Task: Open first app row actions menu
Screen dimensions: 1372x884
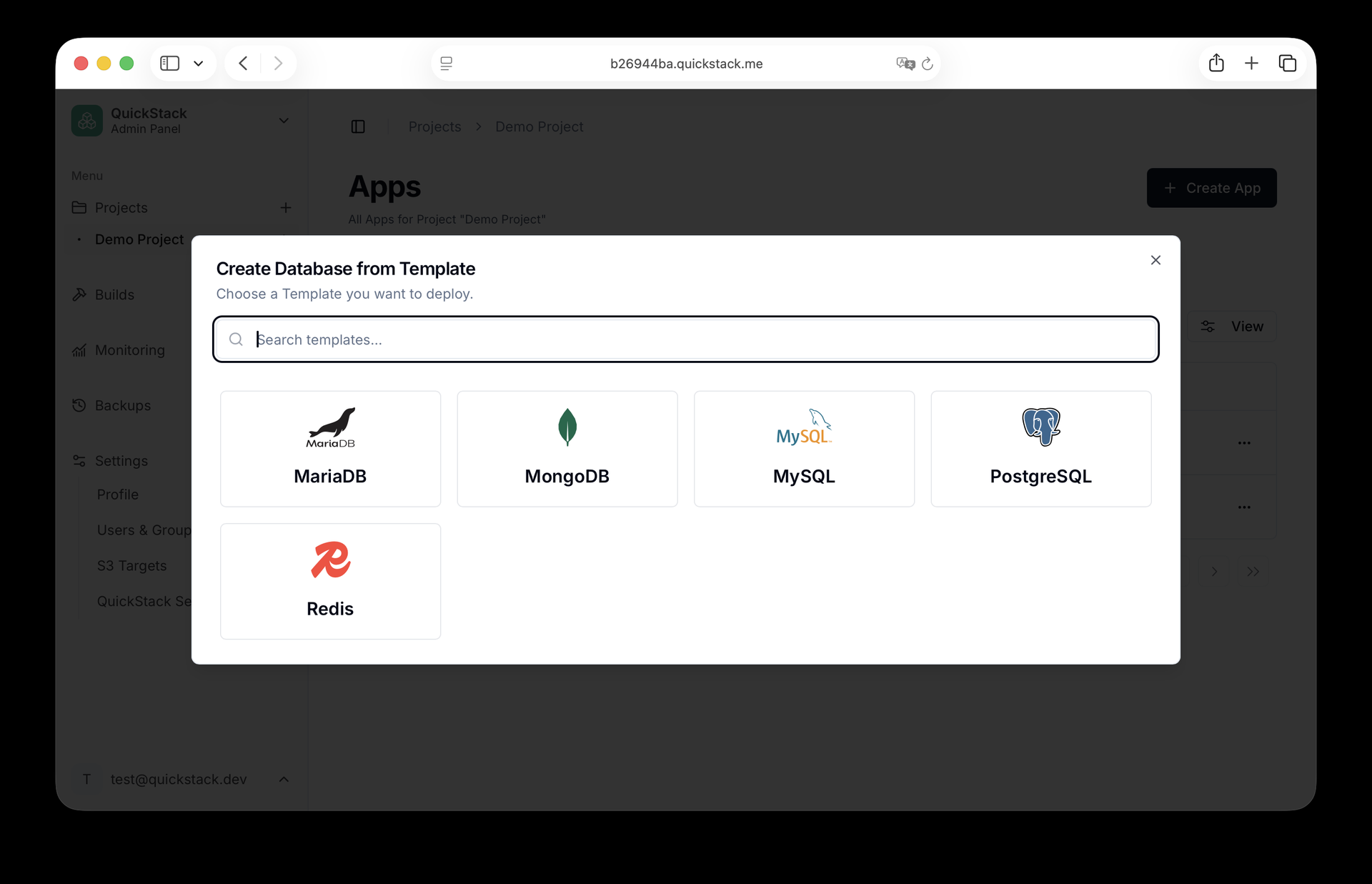Action: point(1244,443)
